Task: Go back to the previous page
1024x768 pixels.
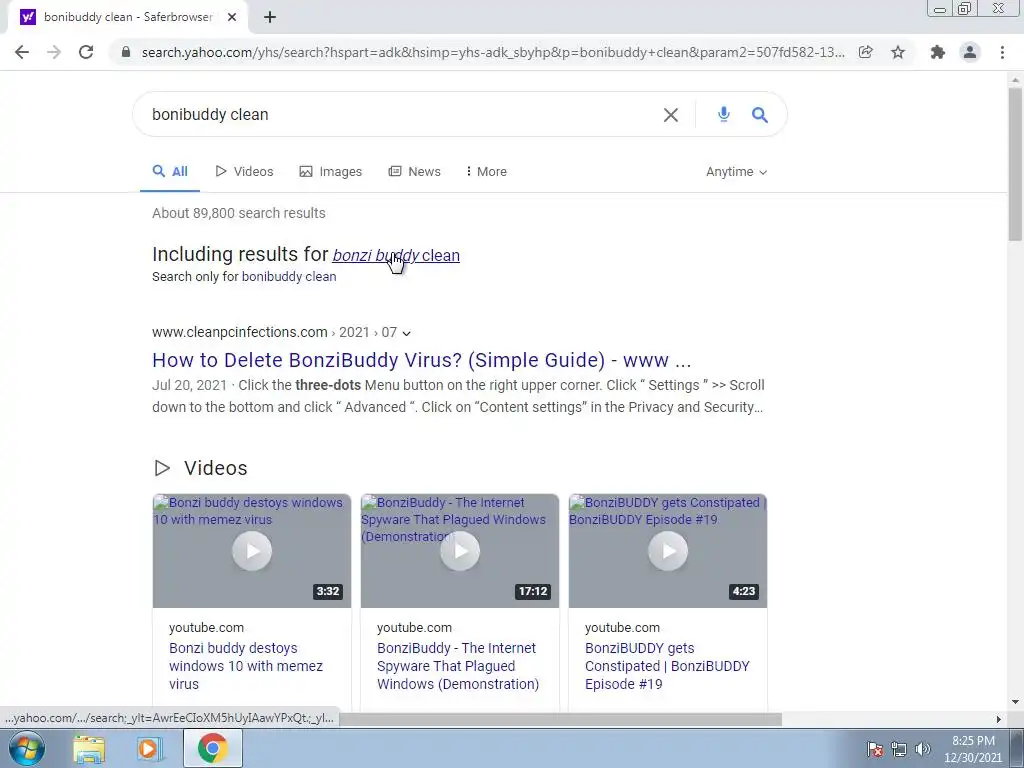Action: point(22,52)
